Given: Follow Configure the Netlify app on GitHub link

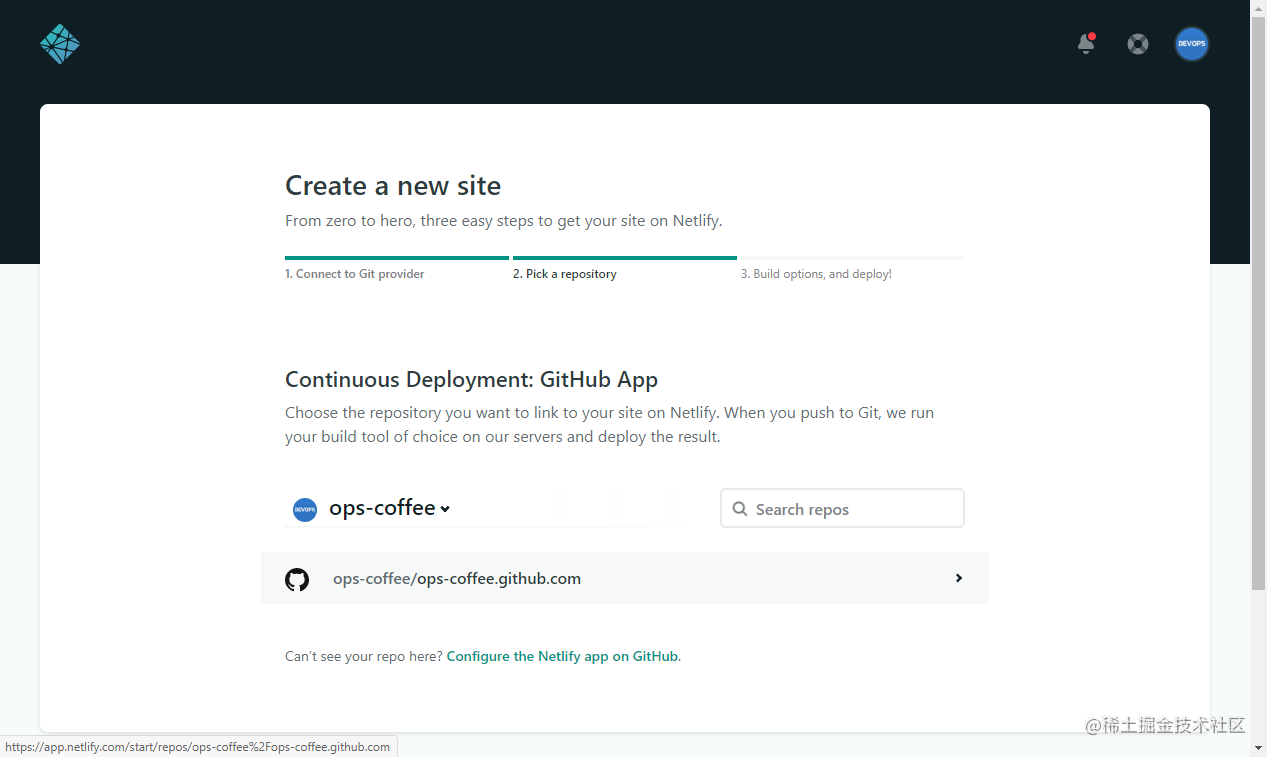Looking at the screenshot, I should 563,656.
